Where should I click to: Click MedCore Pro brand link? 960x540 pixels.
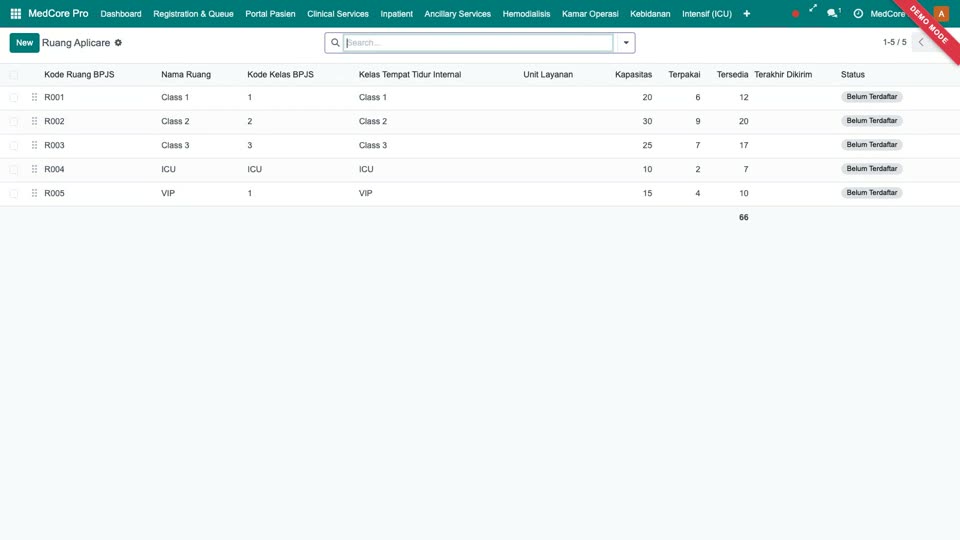pos(58,13)
